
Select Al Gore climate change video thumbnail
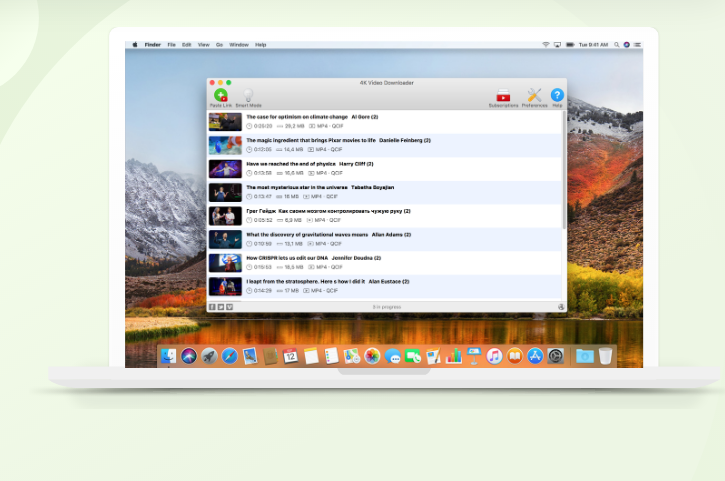click(225, 122)
